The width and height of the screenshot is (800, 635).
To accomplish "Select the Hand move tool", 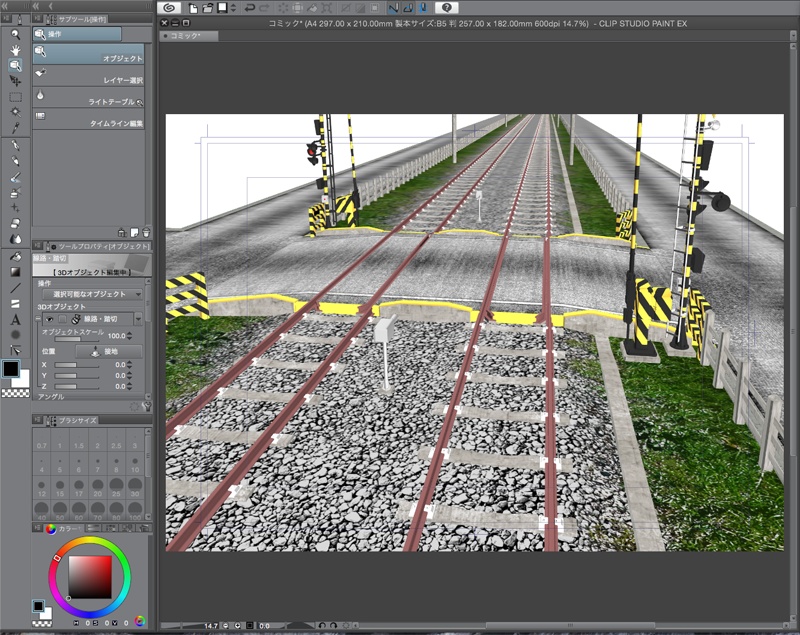I will click(15, 50).
